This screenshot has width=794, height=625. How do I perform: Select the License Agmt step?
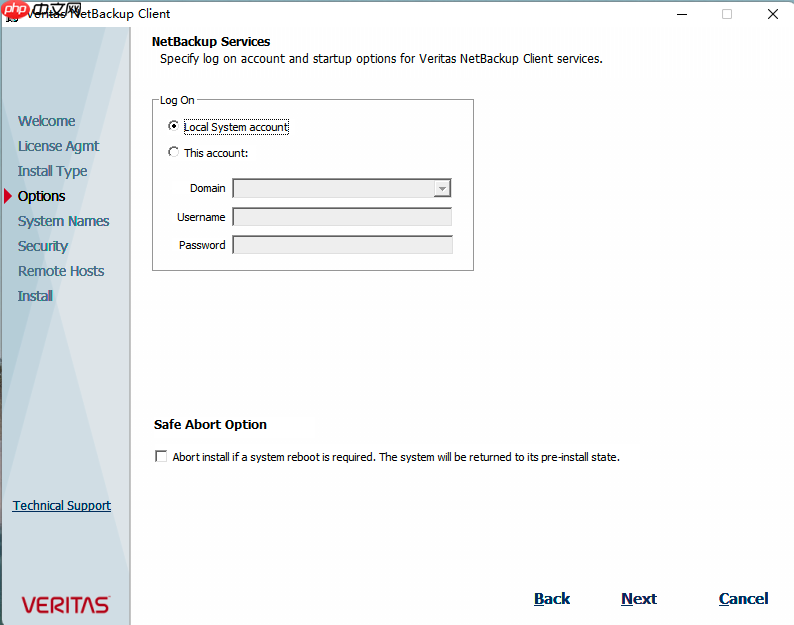pos(58,146)
